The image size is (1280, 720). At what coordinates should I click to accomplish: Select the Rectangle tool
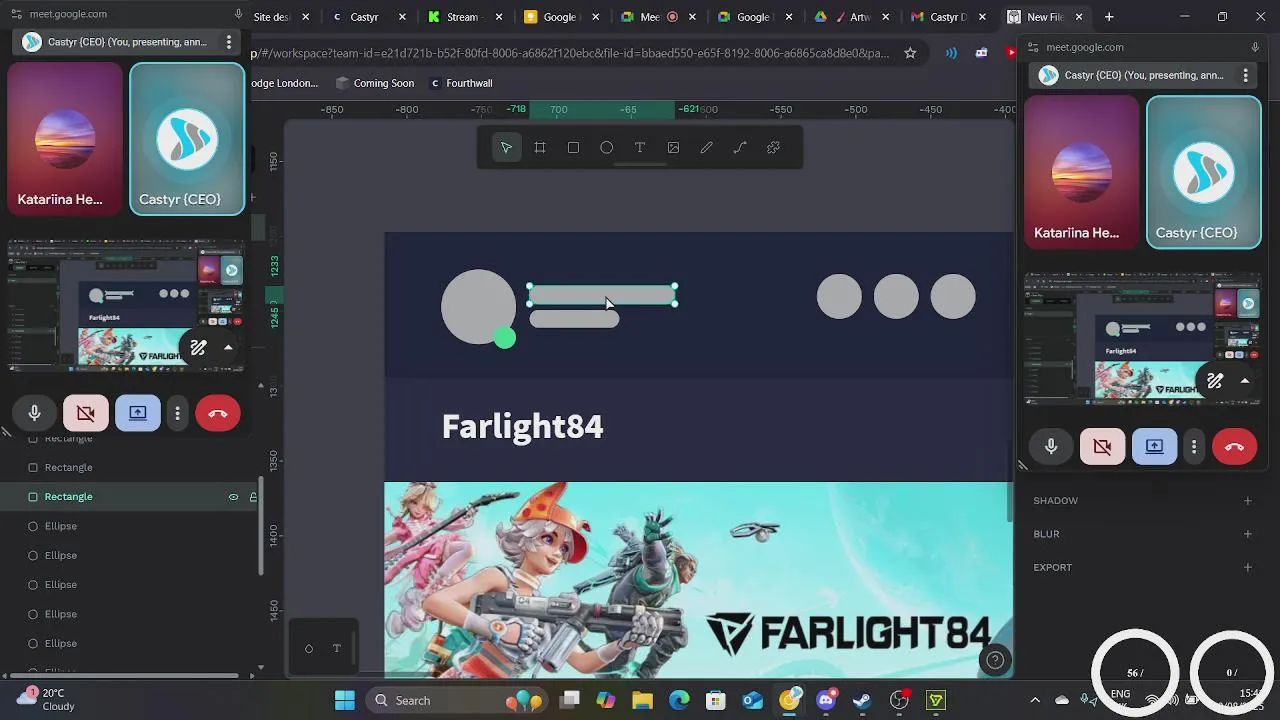[573, 148]
